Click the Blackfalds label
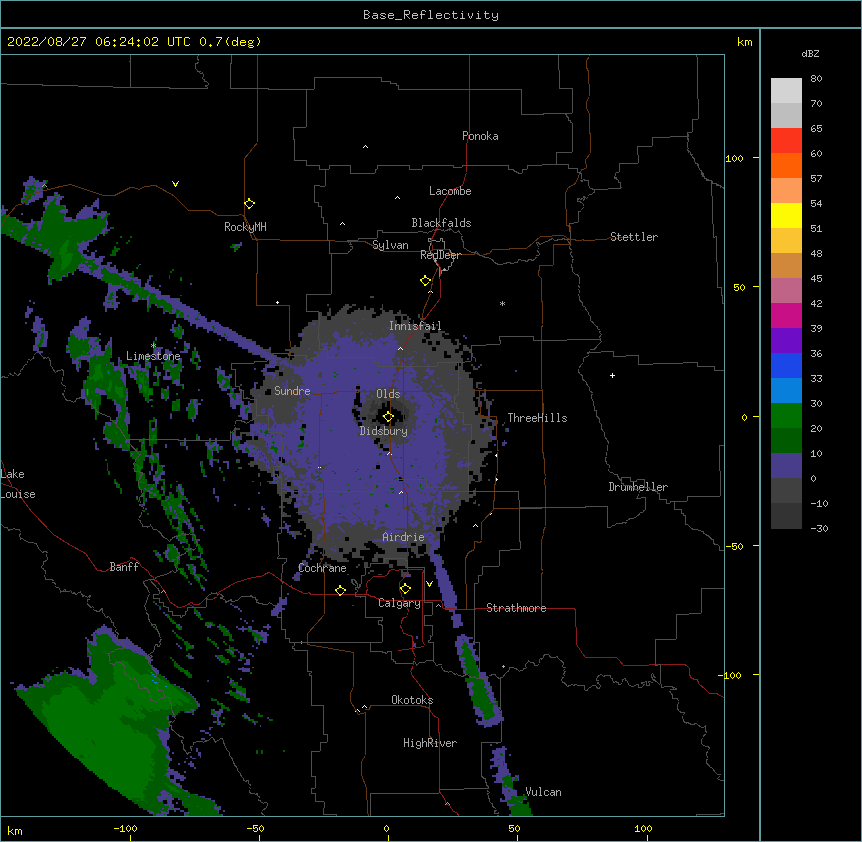The width and height of the screenshot is (862, 842). point(441,223)
